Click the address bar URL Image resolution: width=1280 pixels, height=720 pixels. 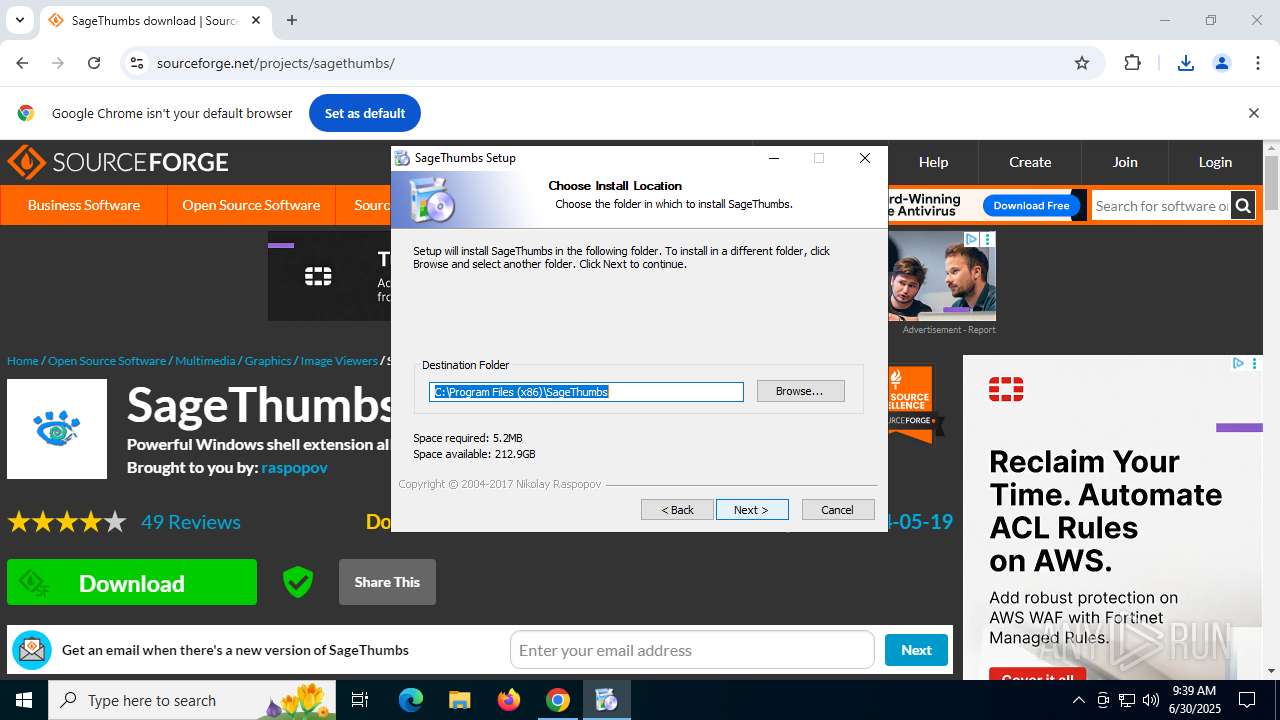(276, 63)
